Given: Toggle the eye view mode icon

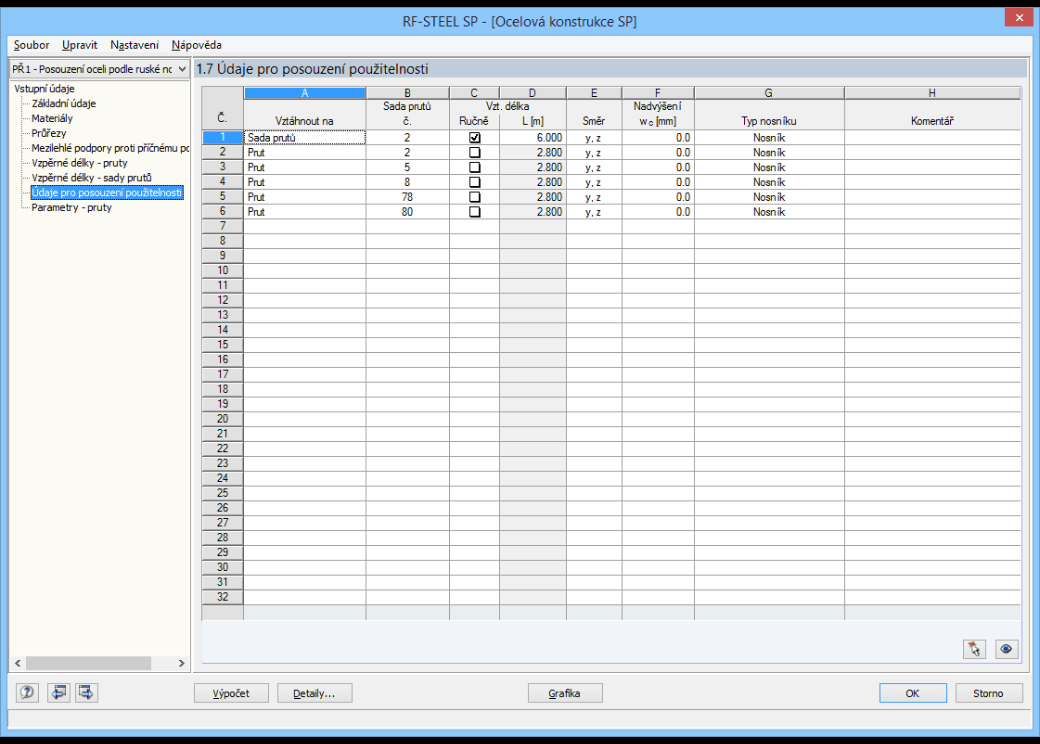Looking at the screenshot, I should tap(1006, 649).
